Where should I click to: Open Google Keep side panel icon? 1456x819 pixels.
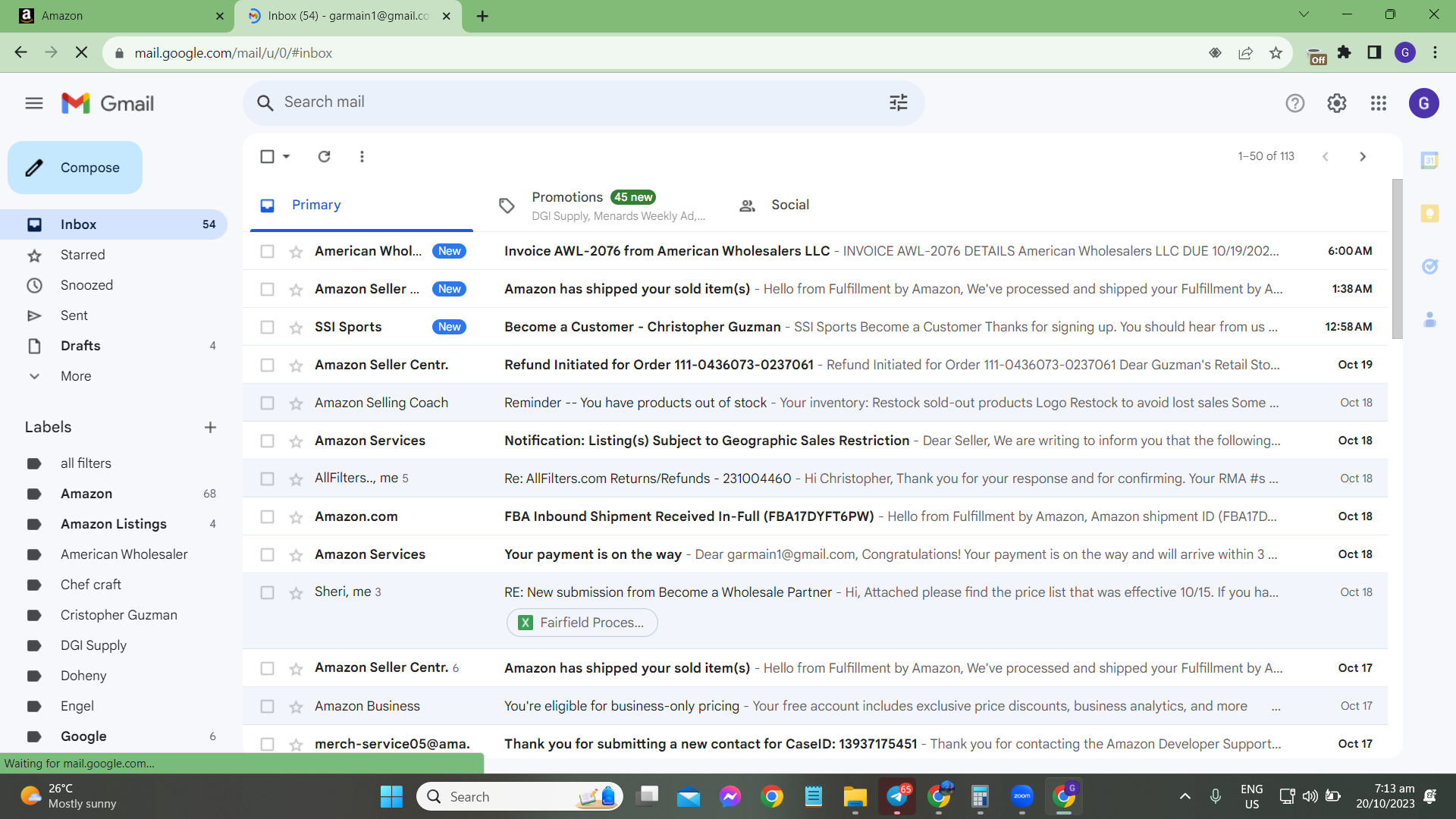[1429, 213]
